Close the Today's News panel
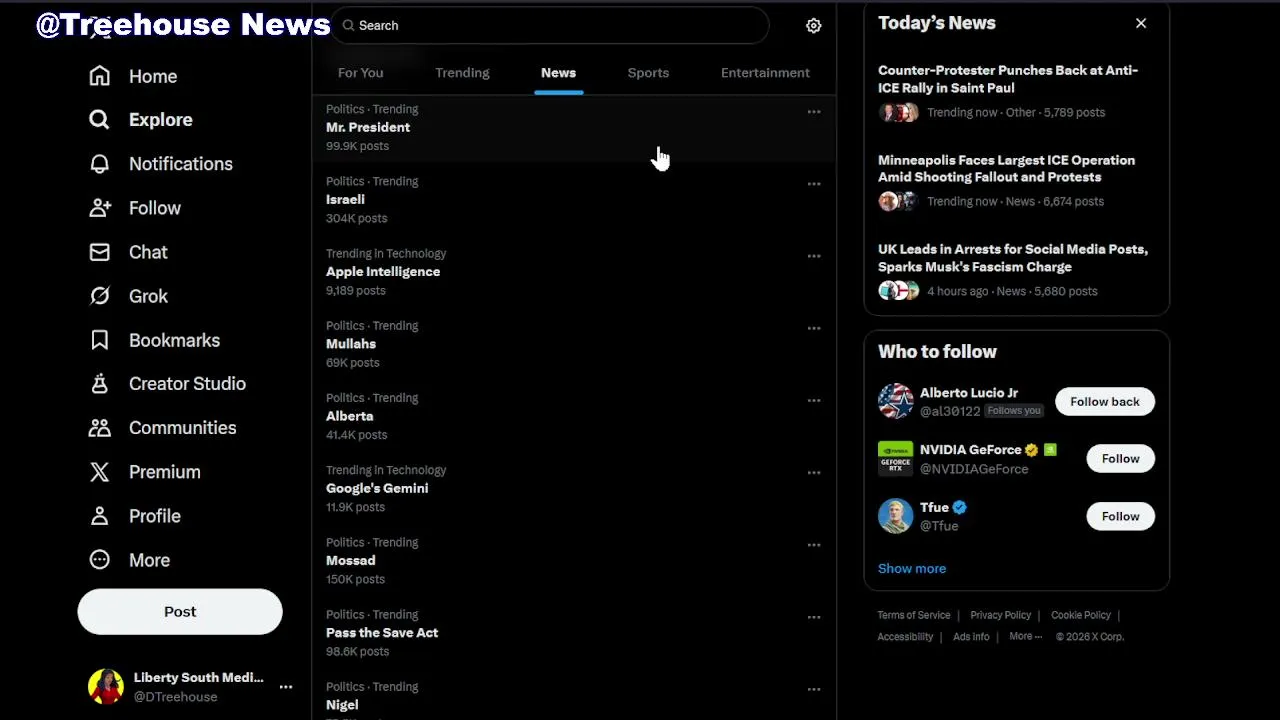1280x720 pixels. [x=1141, y=23]
